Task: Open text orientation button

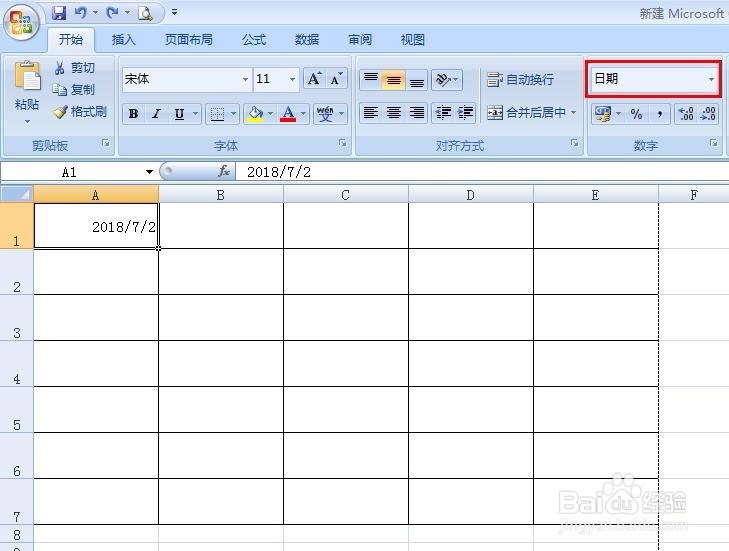Action: pos(446,80)
